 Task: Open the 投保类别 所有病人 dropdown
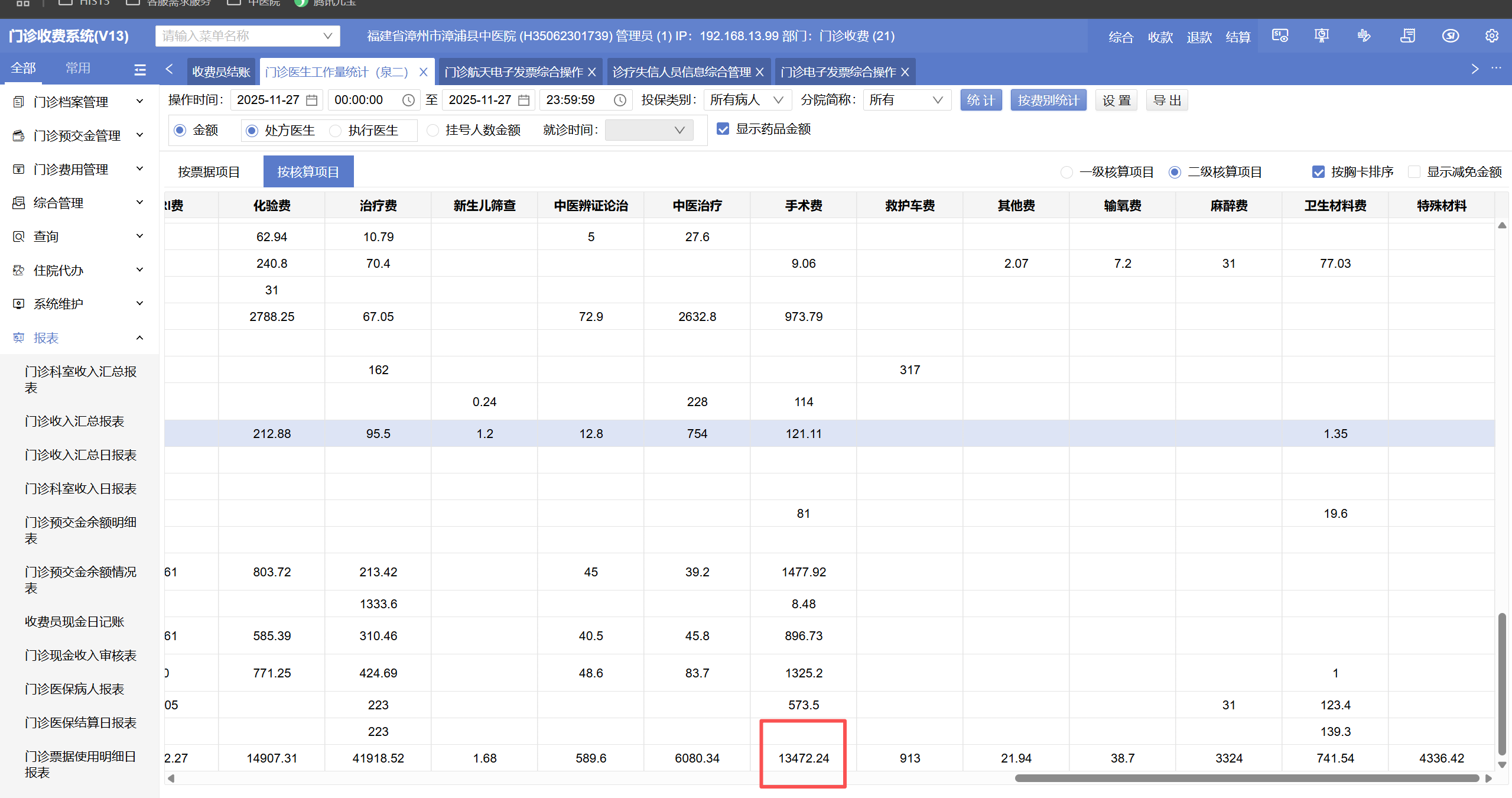(x=747, y=100)
